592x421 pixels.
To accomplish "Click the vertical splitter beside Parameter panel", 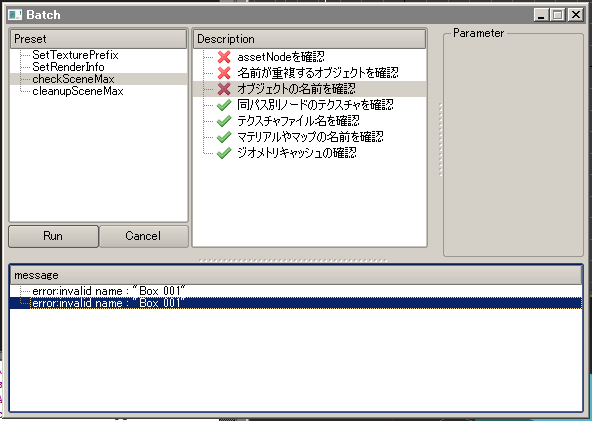I will point(440,140).
